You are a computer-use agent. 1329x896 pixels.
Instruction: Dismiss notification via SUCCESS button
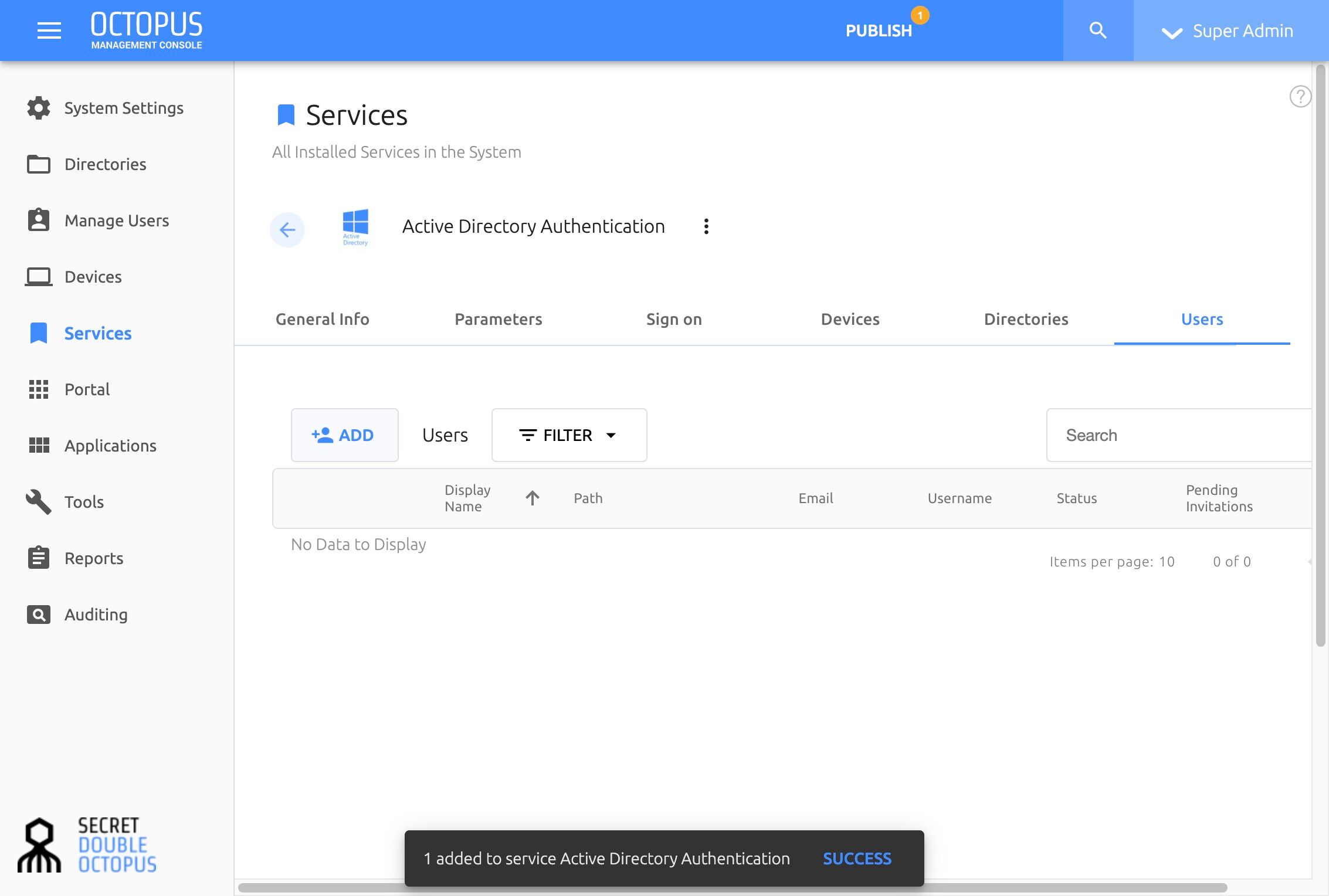click(857, 858)
